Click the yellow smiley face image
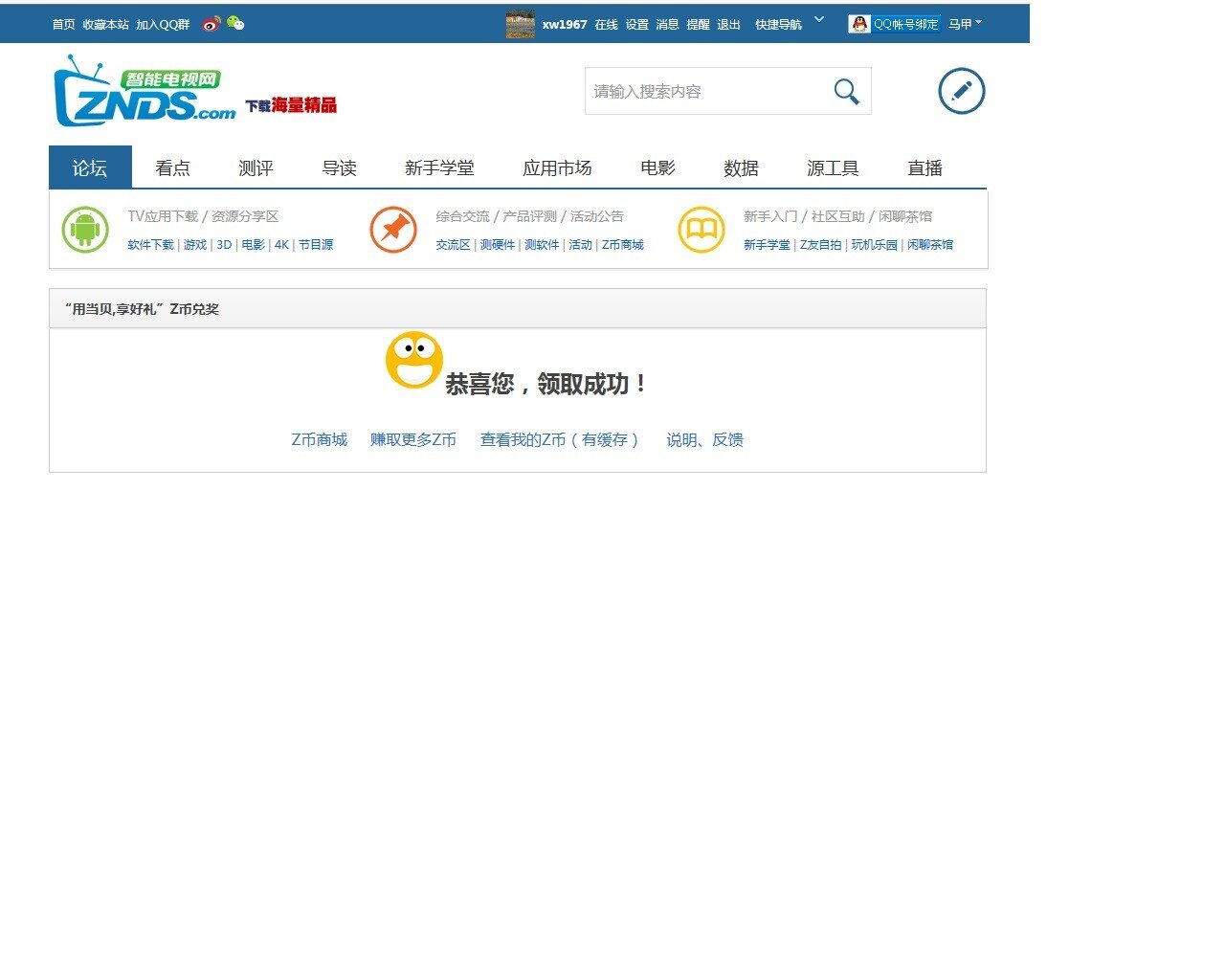This screenshot has width=1225, height=980. [413, 360]
